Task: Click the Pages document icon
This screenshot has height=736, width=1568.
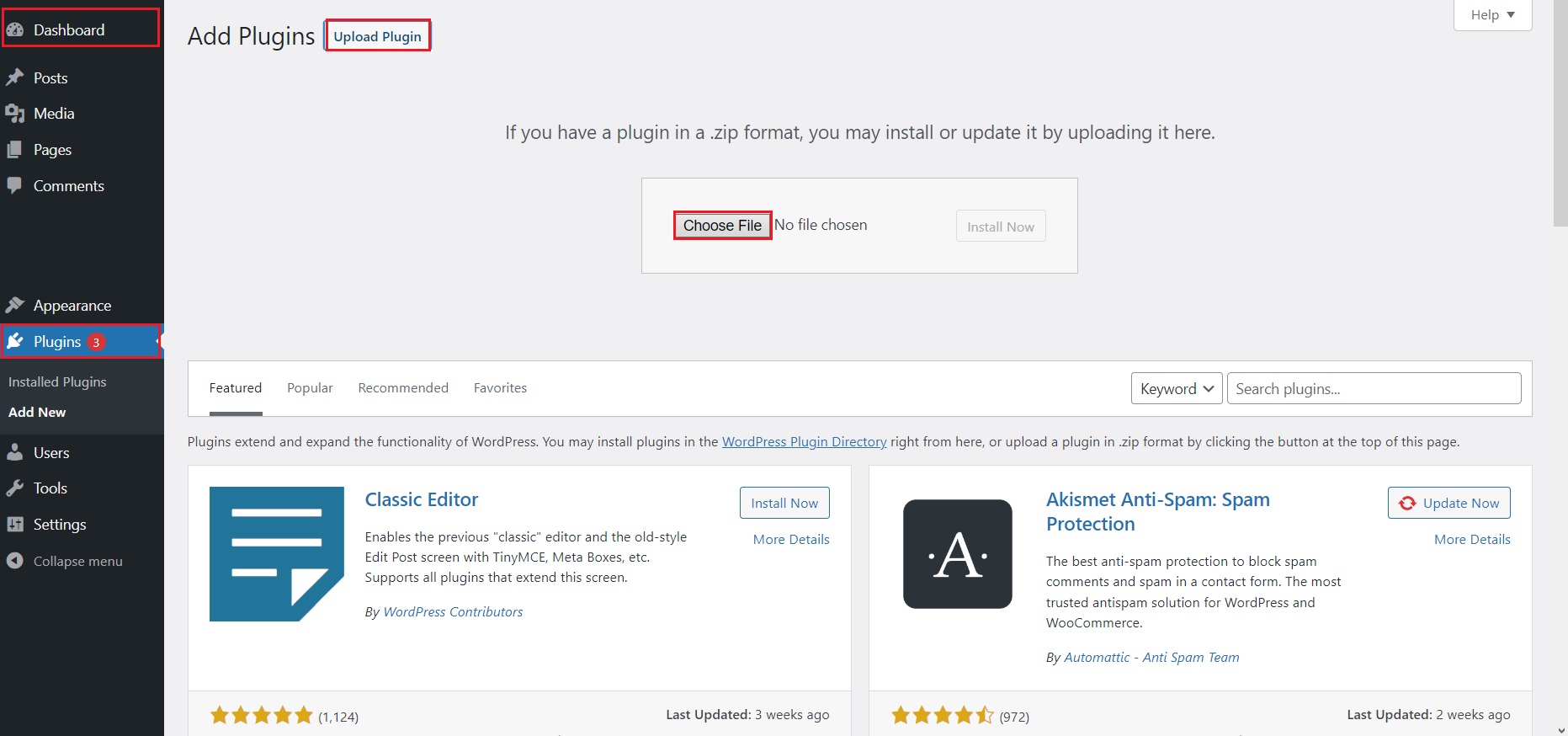Action: pos(15,150)
